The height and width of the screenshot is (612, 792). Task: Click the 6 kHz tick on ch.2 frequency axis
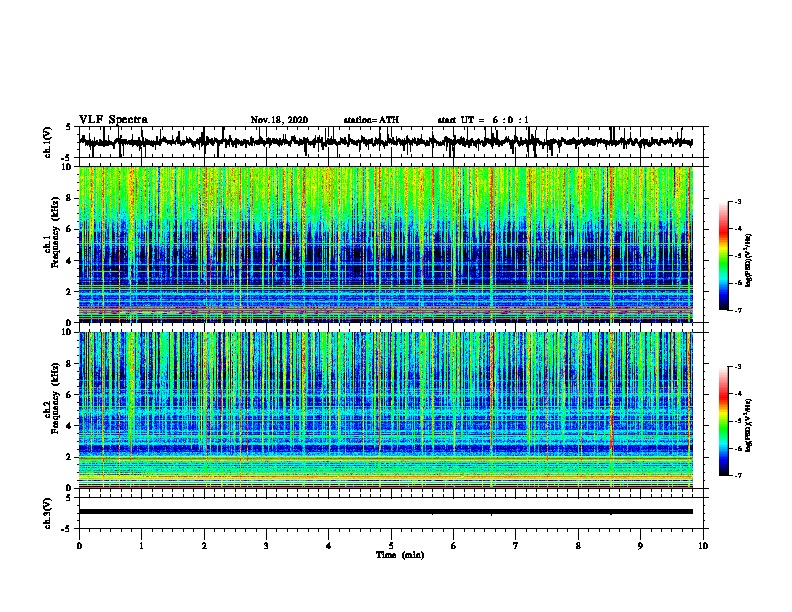point(70,395)
